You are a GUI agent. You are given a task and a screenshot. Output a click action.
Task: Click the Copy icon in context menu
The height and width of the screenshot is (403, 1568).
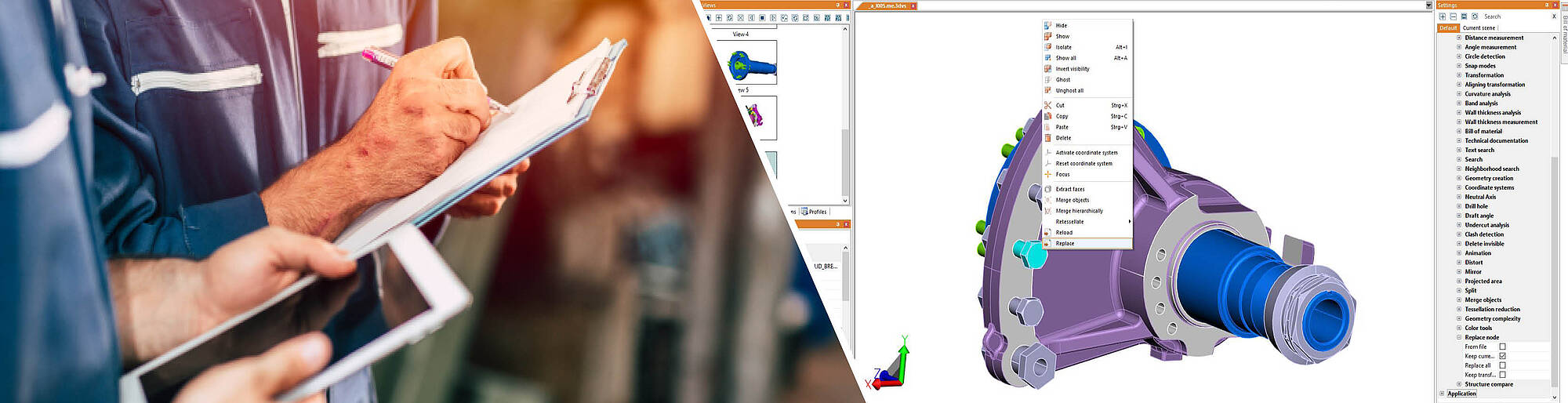(x=1047, y=116)
